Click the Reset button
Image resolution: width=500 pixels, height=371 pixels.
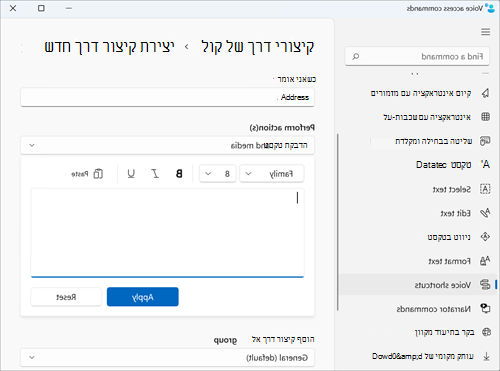coord(66,297)
